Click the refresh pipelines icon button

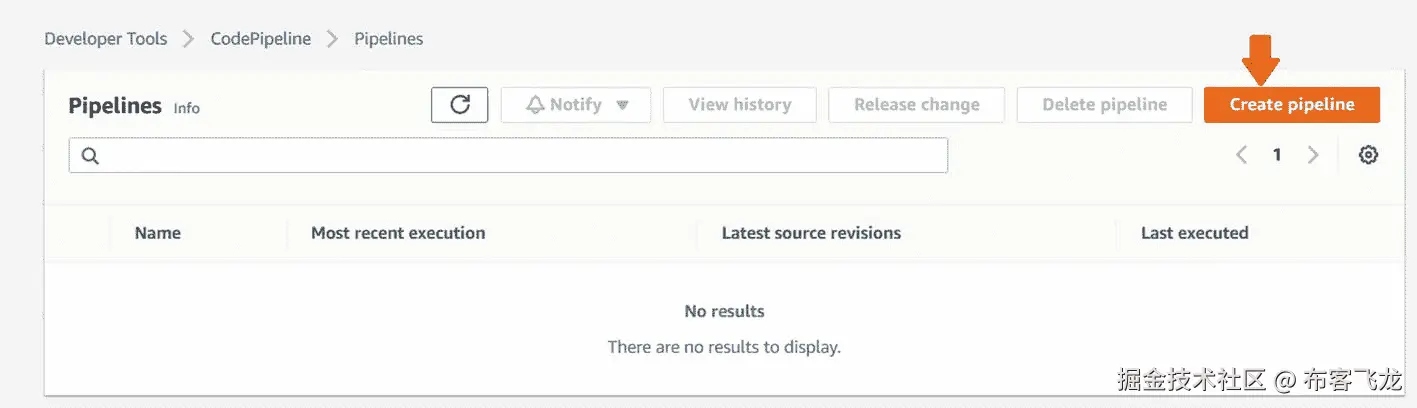tap(459, 105)
